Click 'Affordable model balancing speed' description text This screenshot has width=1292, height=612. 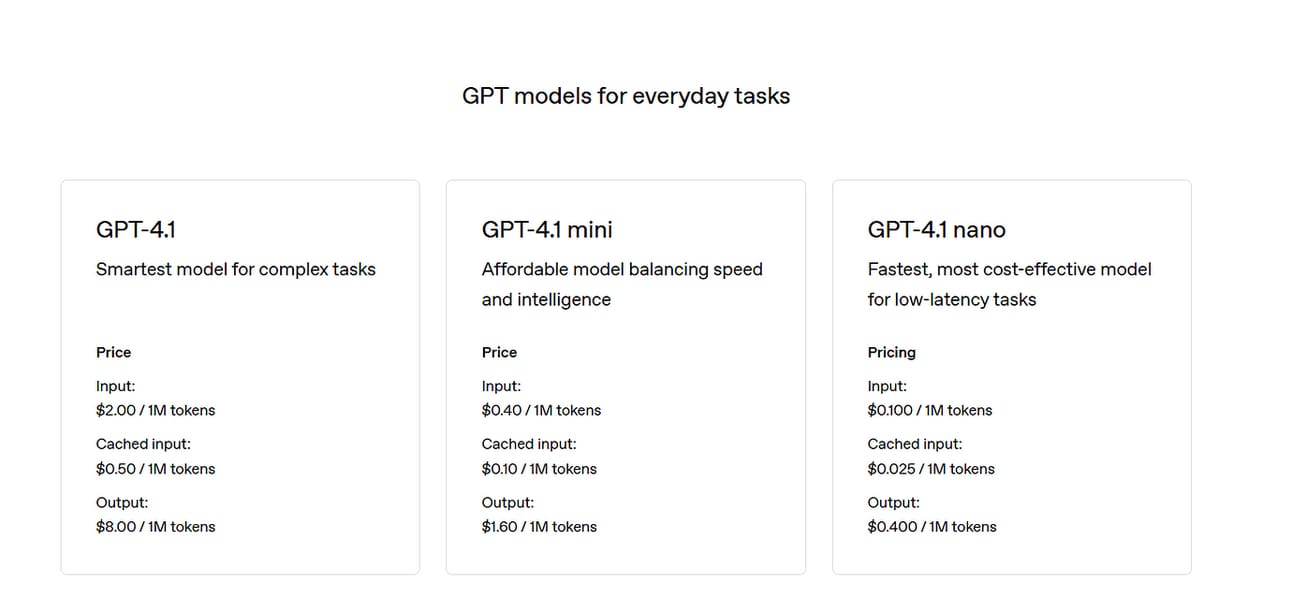[621, 269]
